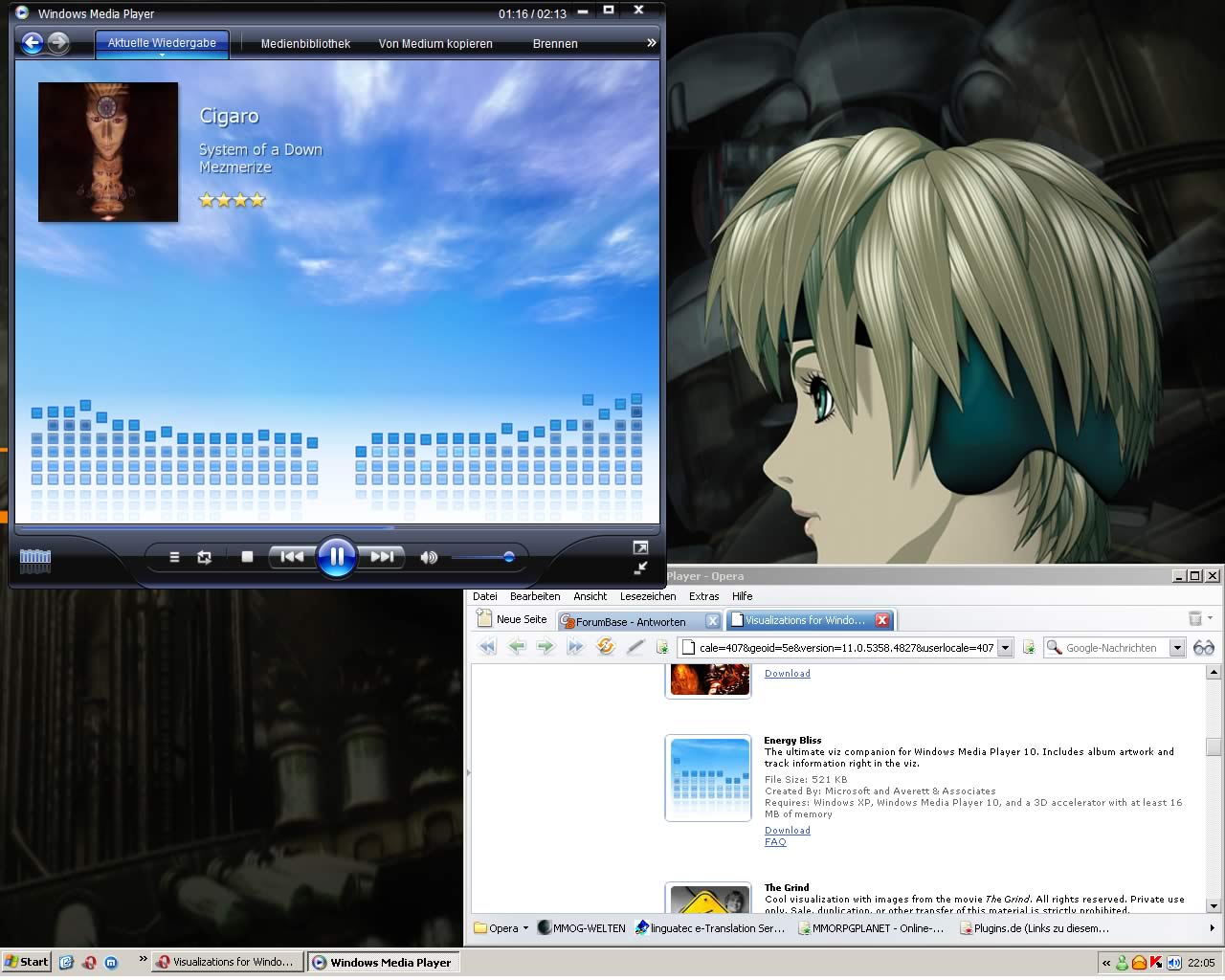This screenshot has width=1225, height=980.
Task: Open the Aktuelle Wiedergabe tab
Action: (x=162, y=42)
